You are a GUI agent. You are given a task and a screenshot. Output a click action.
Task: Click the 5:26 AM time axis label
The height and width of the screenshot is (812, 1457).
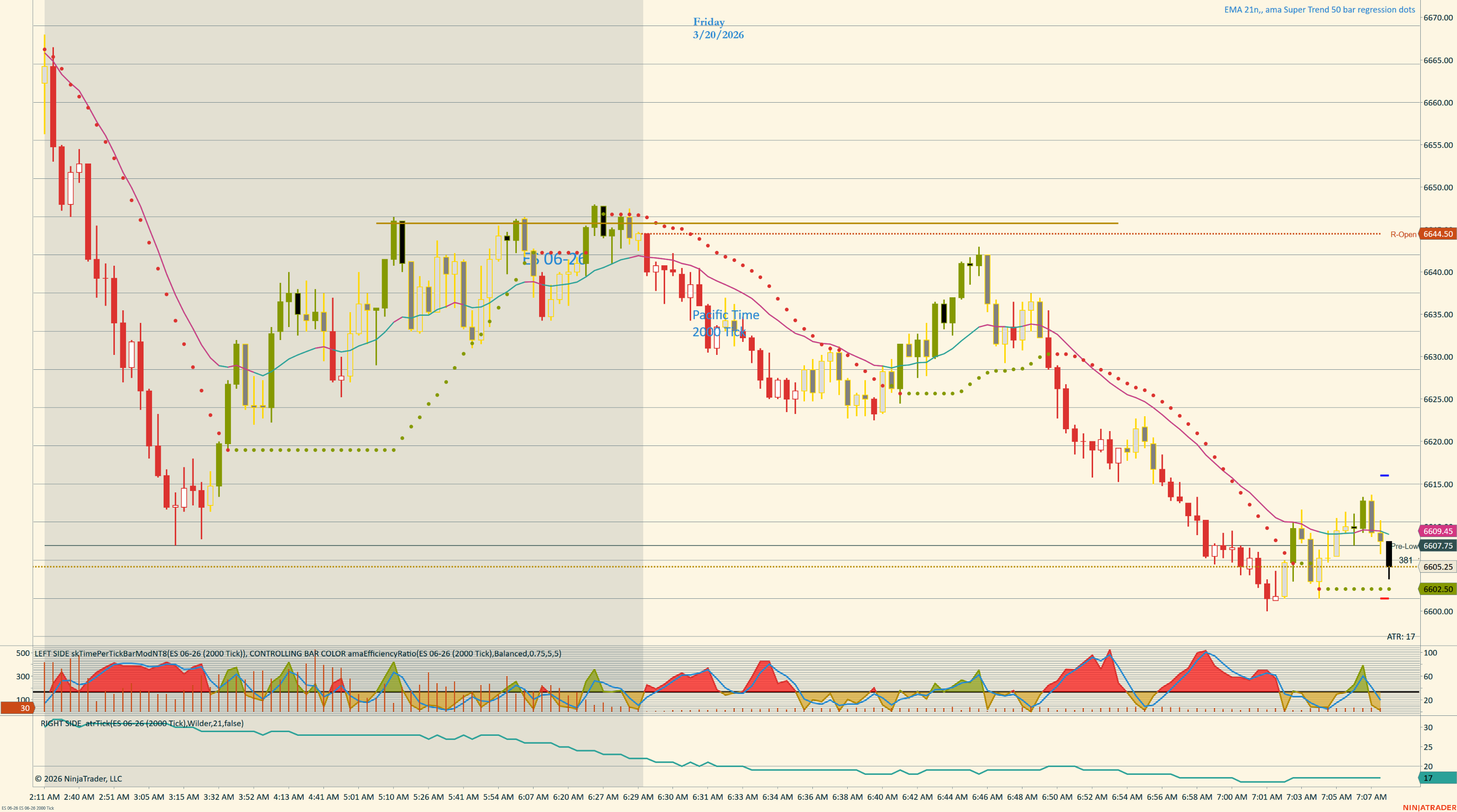(x=429, y=797)
